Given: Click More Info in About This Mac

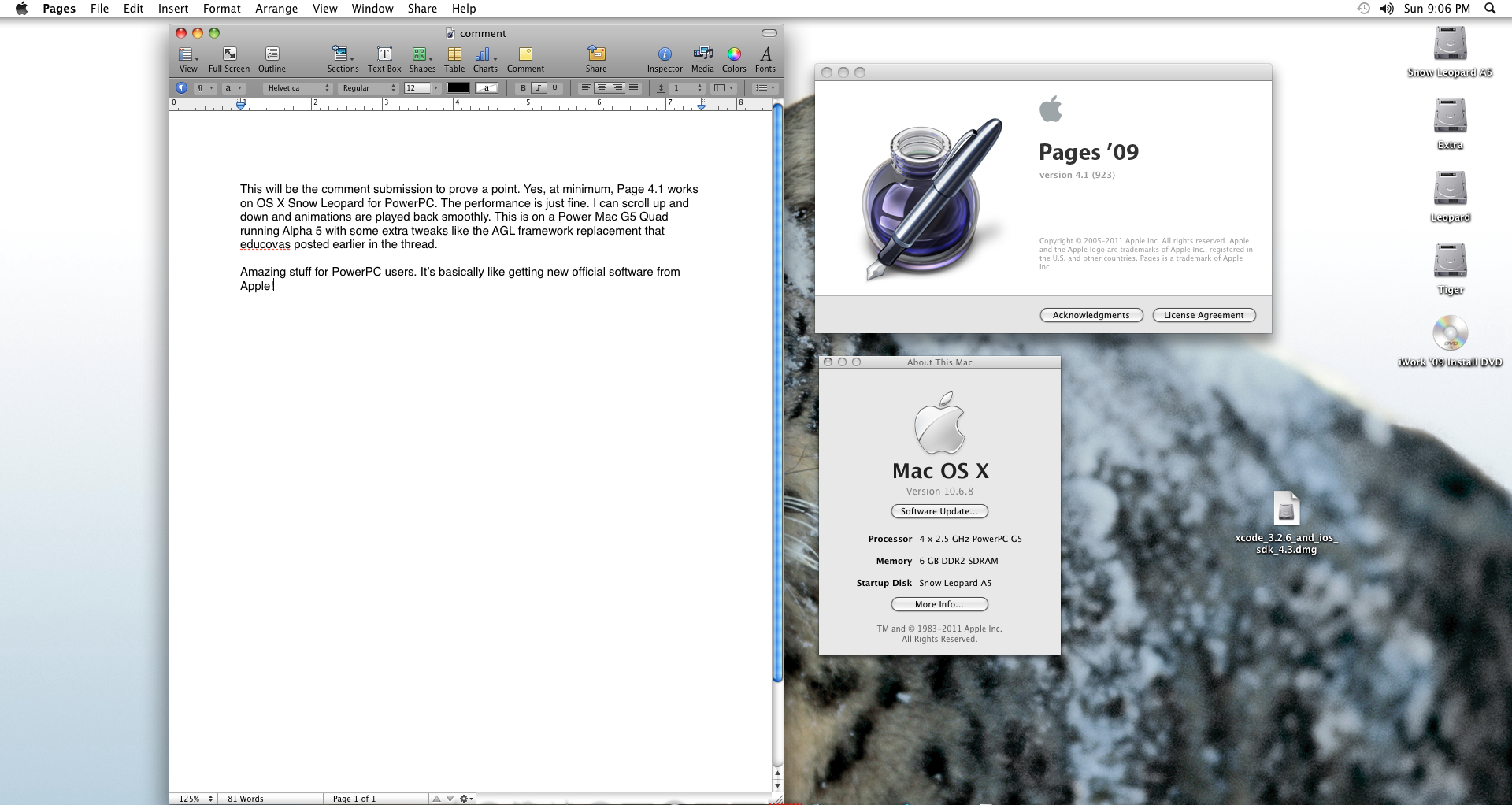Looking at the screenshot, I should [939, 604].
